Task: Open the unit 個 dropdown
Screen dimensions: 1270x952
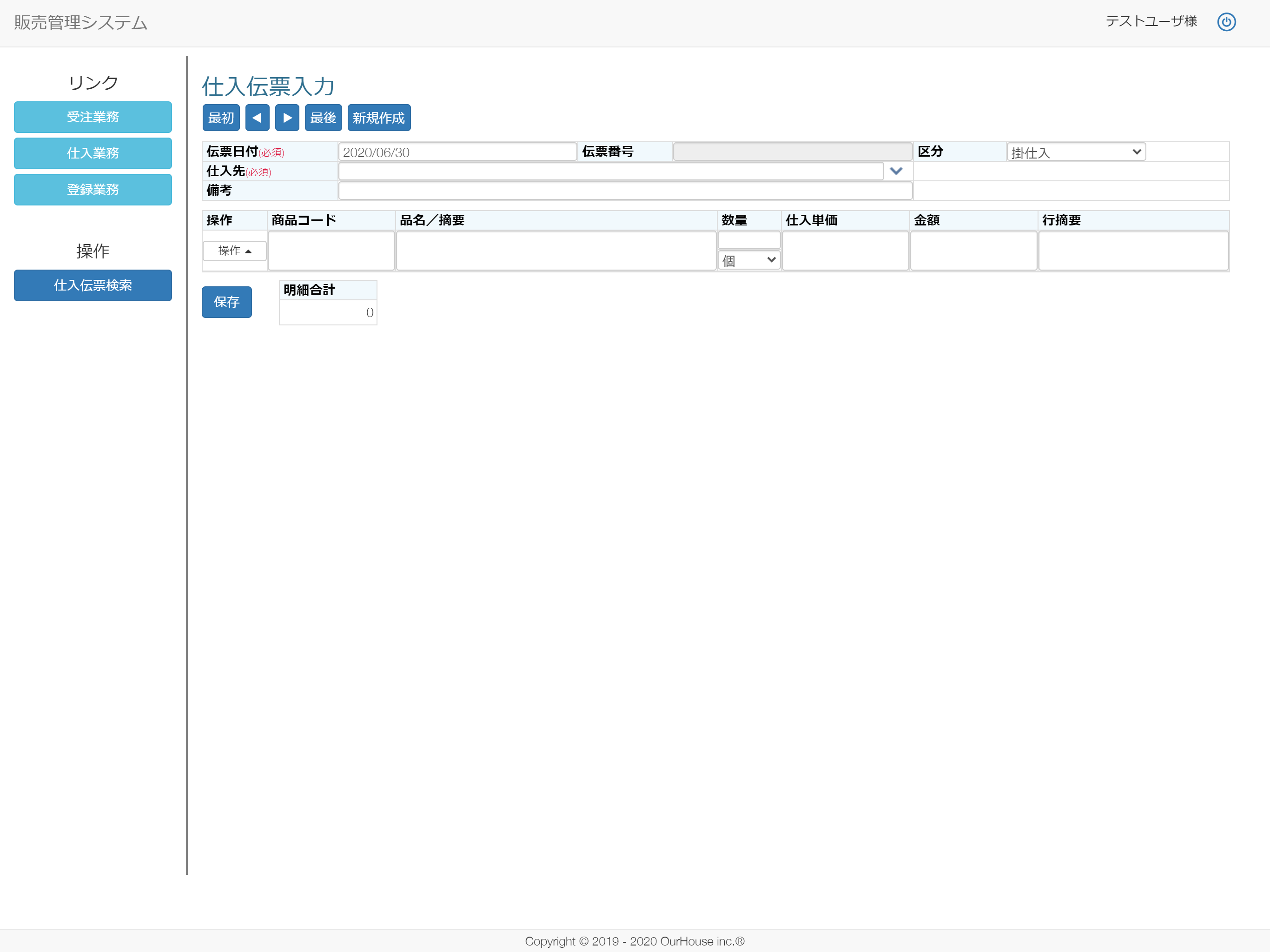Action: click(749, 261)
